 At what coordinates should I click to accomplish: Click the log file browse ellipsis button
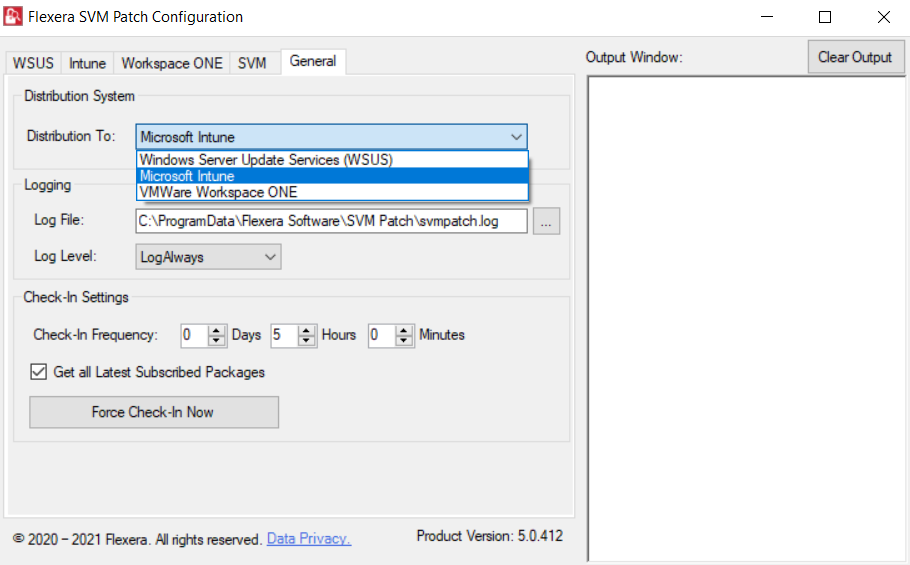(x=546, y=222)
